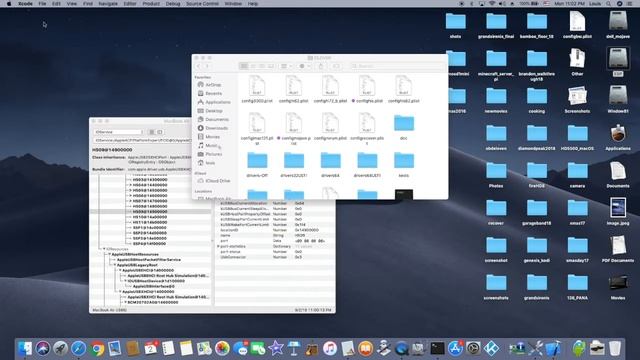Select Music in Finder sidebar

pos(208,146)
